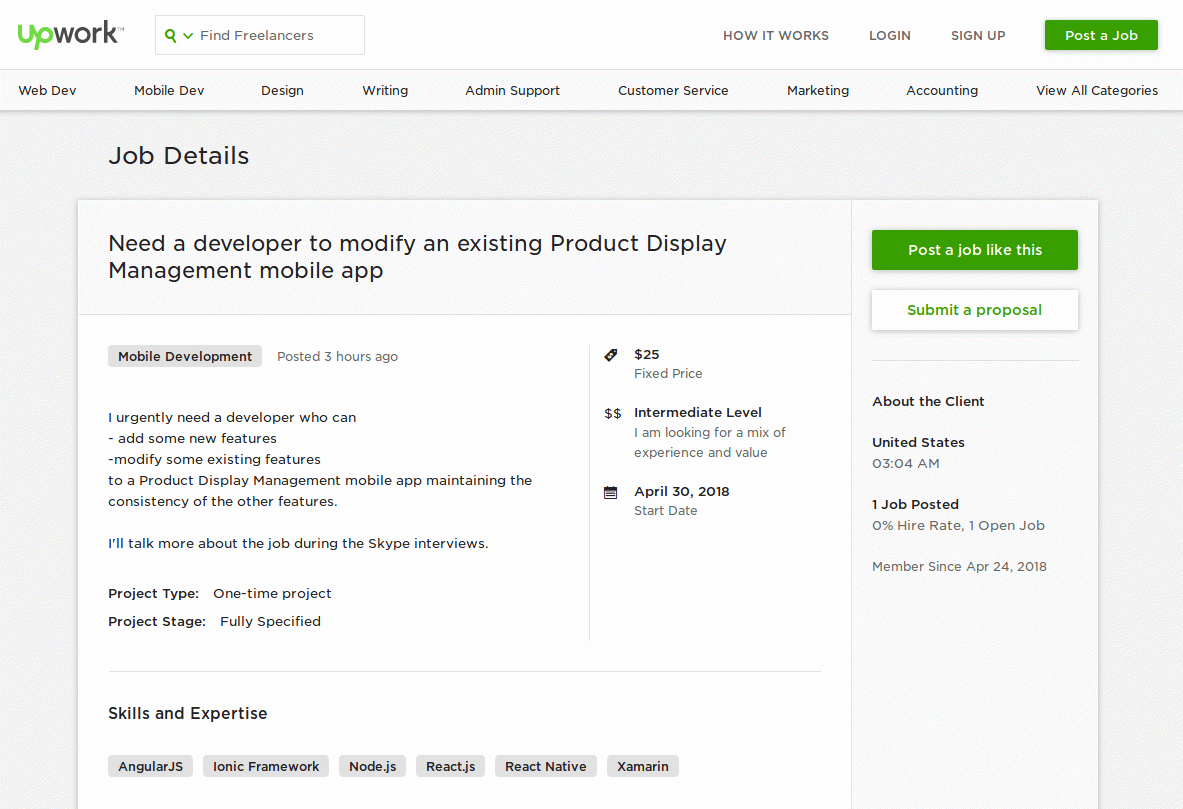Click the job title heading text
Image resolution: width=1183 pixels, height=809 pixels.
pos(417,257)
